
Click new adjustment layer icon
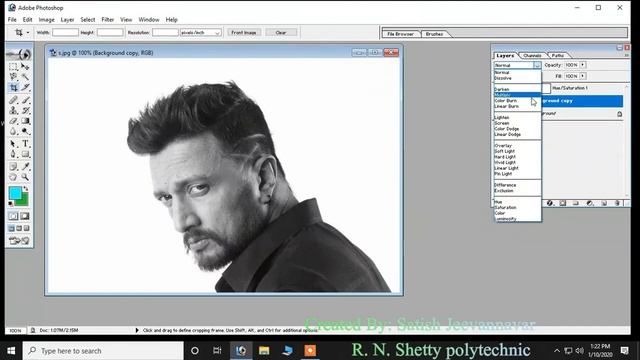[589, 203]
